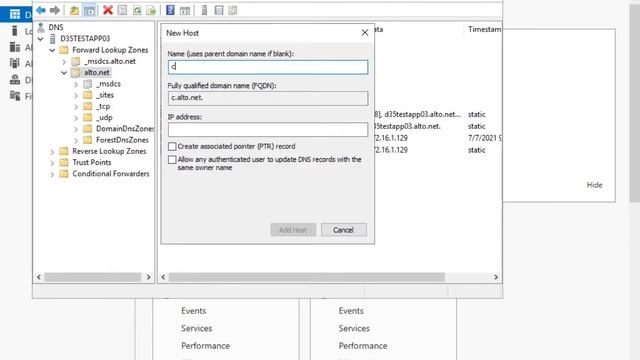Click the green Refresh toolbar icon
The image size is (640, 360).
tap(137, 10)
